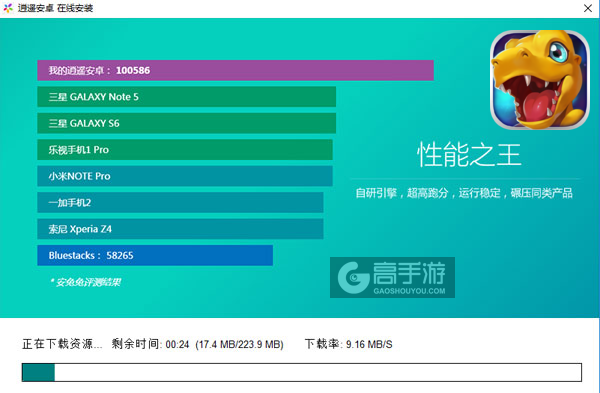
Task: Click the download rate 9.16 MB/S
Action: pos(369,344)
